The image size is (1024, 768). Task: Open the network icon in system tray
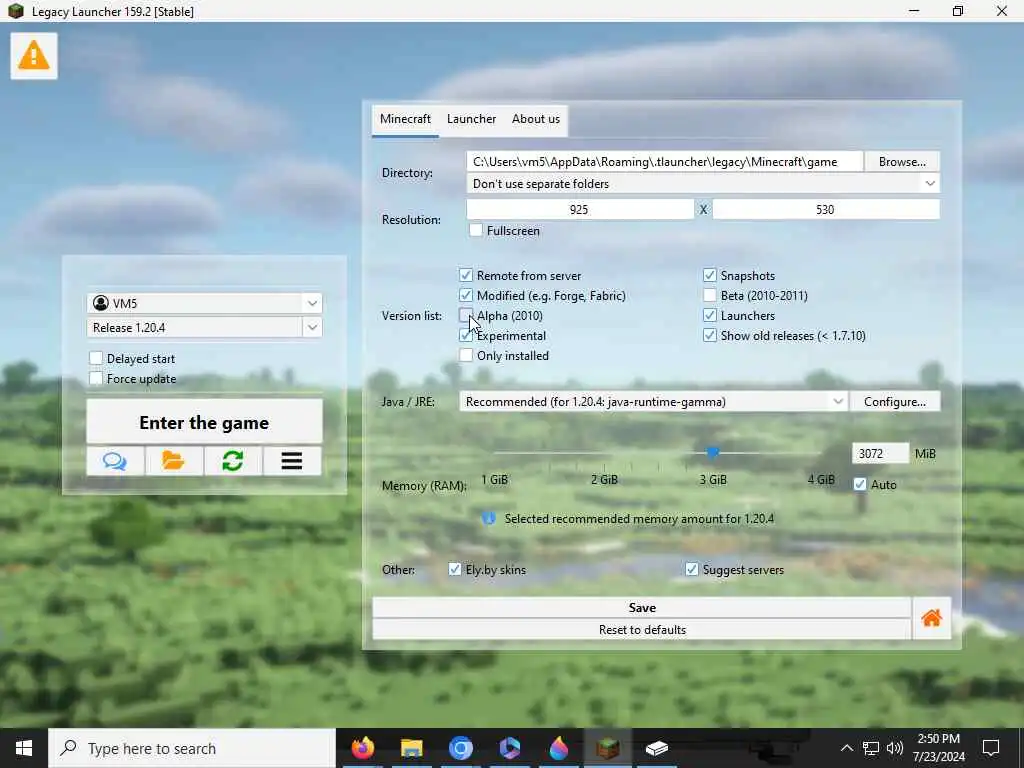[871, 748]
